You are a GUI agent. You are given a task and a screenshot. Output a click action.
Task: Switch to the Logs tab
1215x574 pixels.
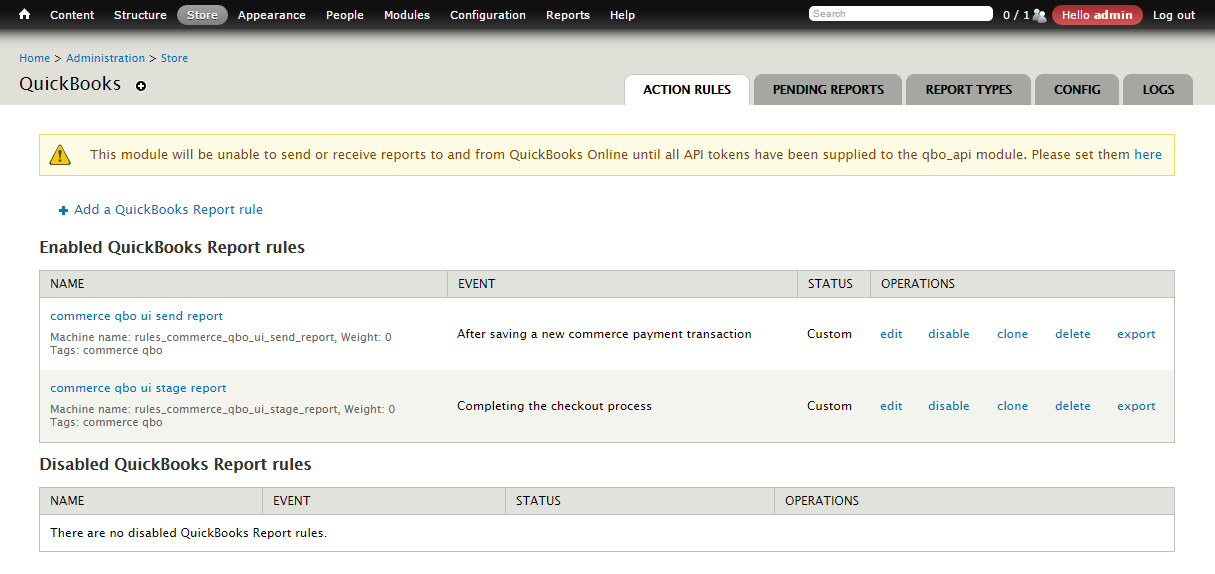[1158, 89]
